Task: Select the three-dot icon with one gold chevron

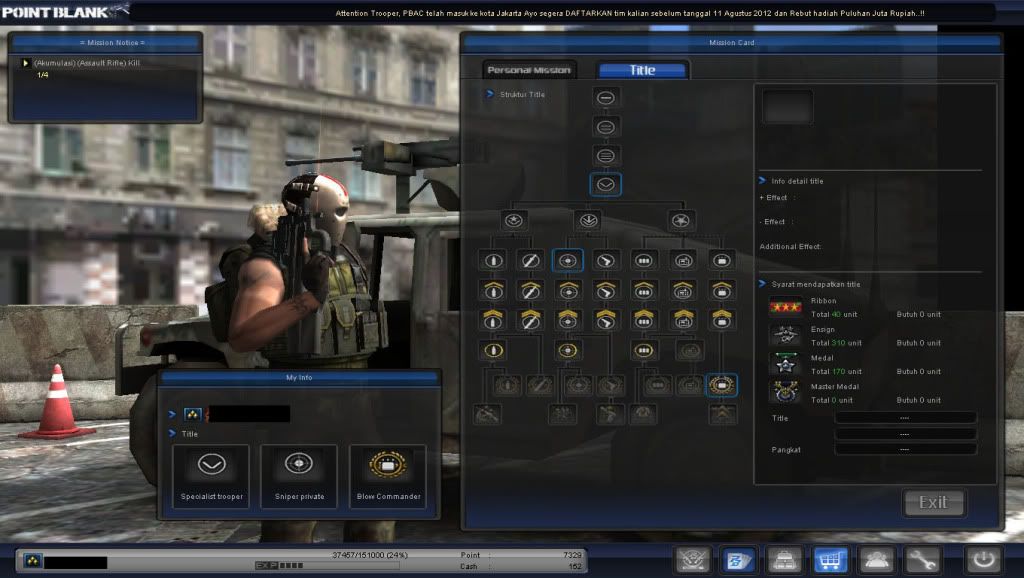Action: click(644, 290)
